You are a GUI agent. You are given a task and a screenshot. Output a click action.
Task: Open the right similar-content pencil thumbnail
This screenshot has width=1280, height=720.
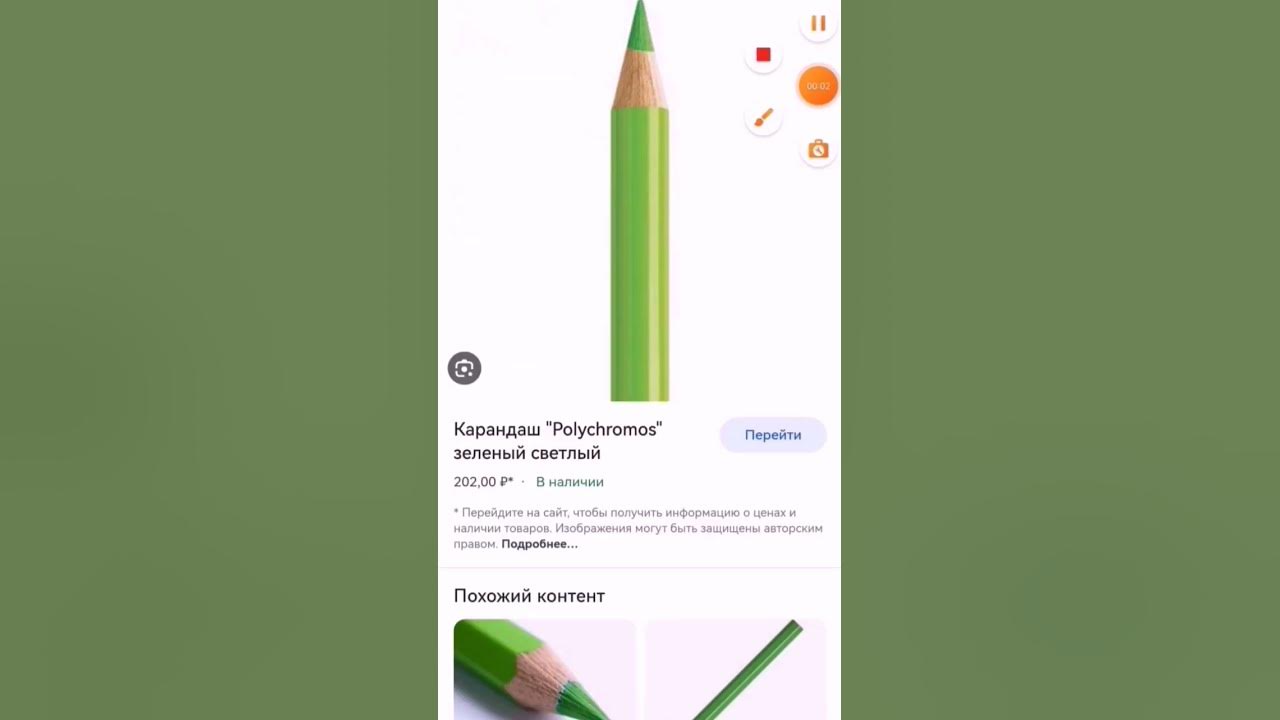pos(736,670)
